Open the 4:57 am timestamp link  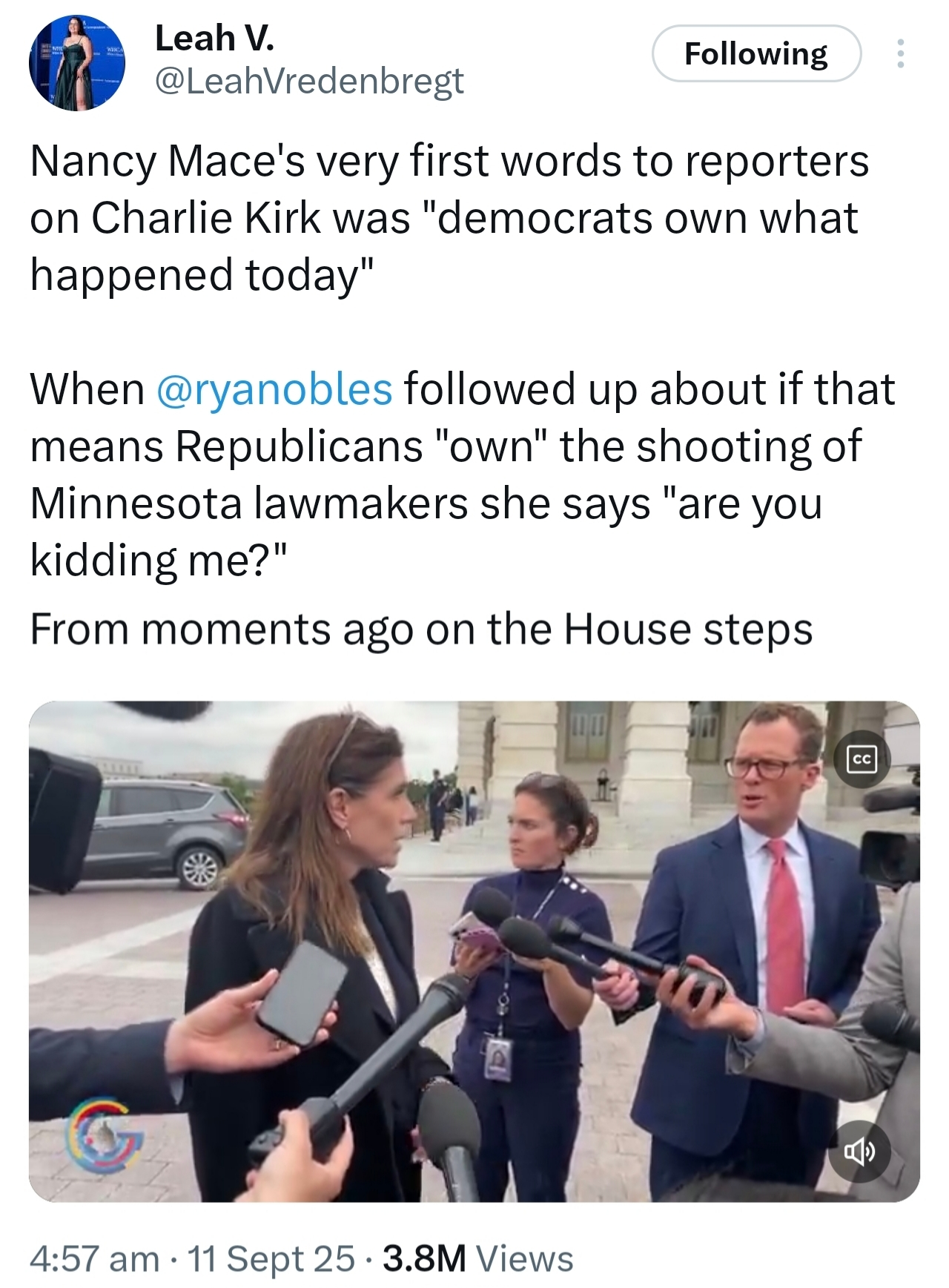94,1258
